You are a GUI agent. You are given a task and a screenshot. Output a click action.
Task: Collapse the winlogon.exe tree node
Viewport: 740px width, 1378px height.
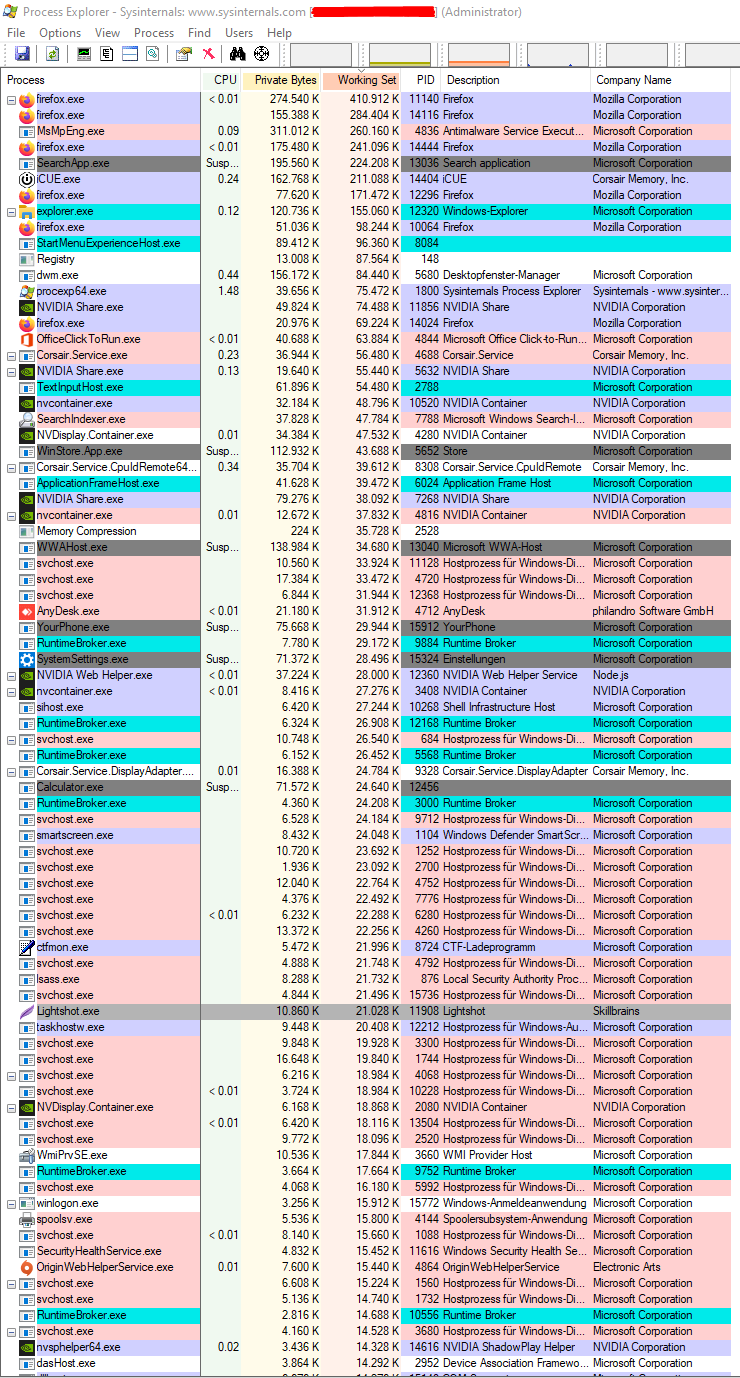pos(12,1203)
